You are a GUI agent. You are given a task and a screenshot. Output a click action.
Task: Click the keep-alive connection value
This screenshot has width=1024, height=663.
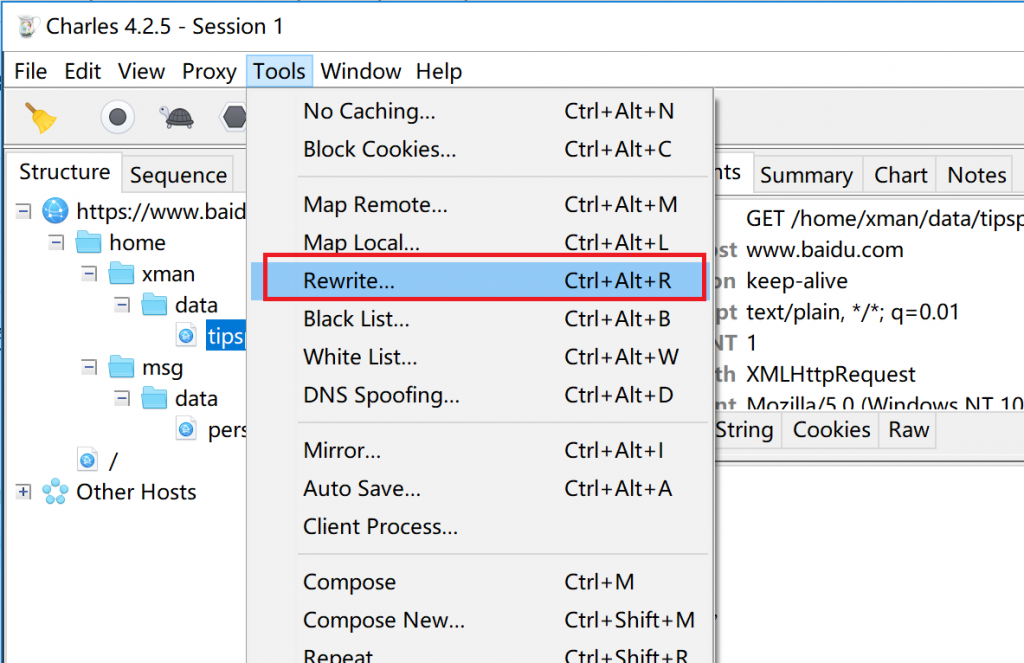point(797,281)
